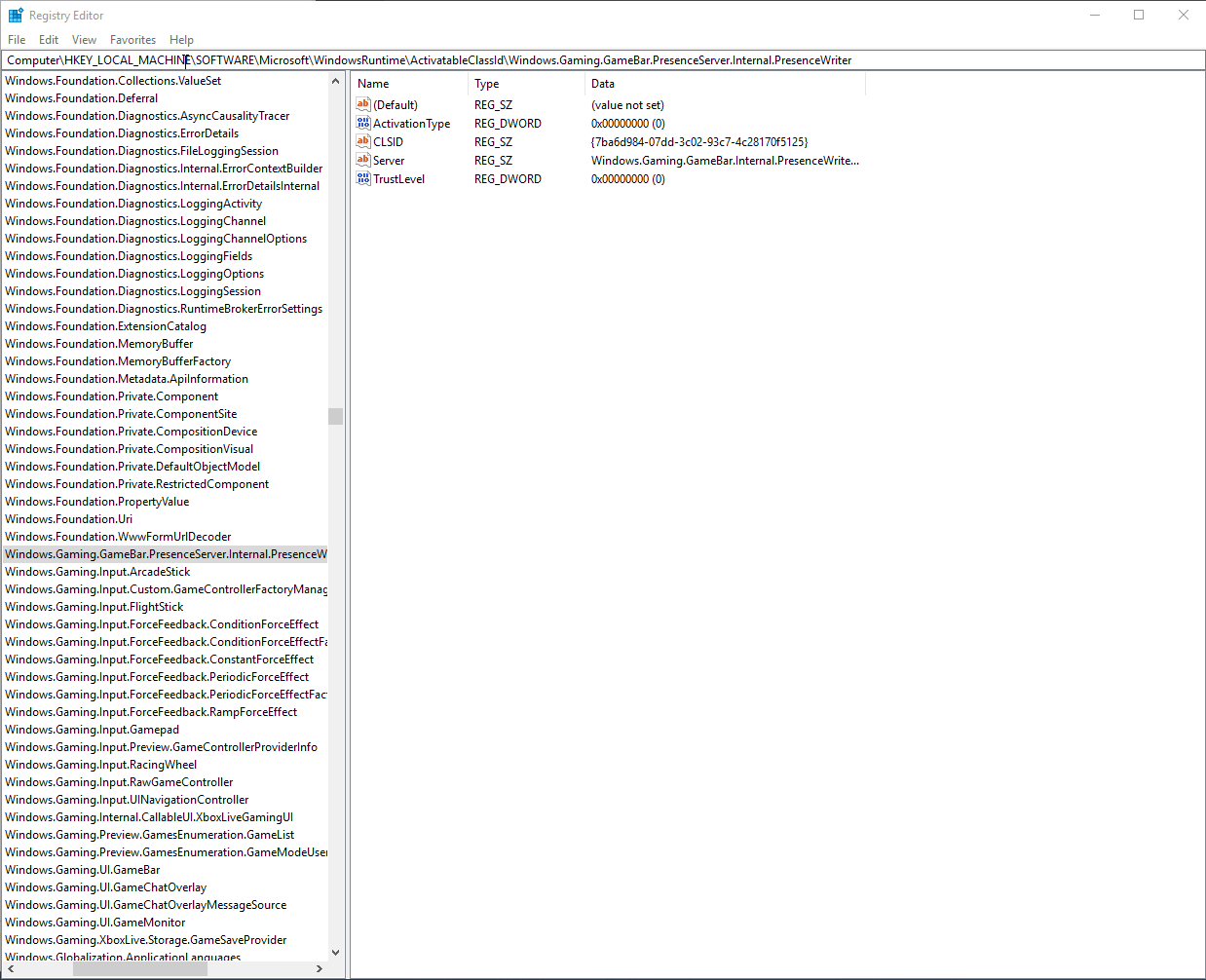
Task: Open the Favorites menu
Action: click(x=132, y=40)
